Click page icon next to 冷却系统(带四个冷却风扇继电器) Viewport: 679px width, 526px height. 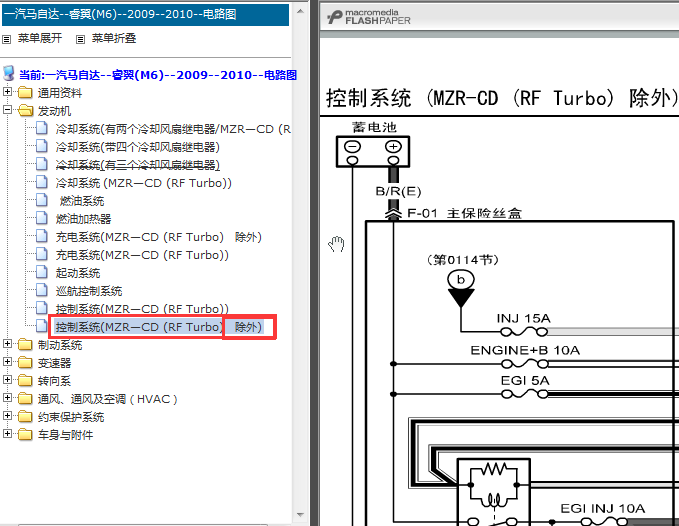pos(42,146)
